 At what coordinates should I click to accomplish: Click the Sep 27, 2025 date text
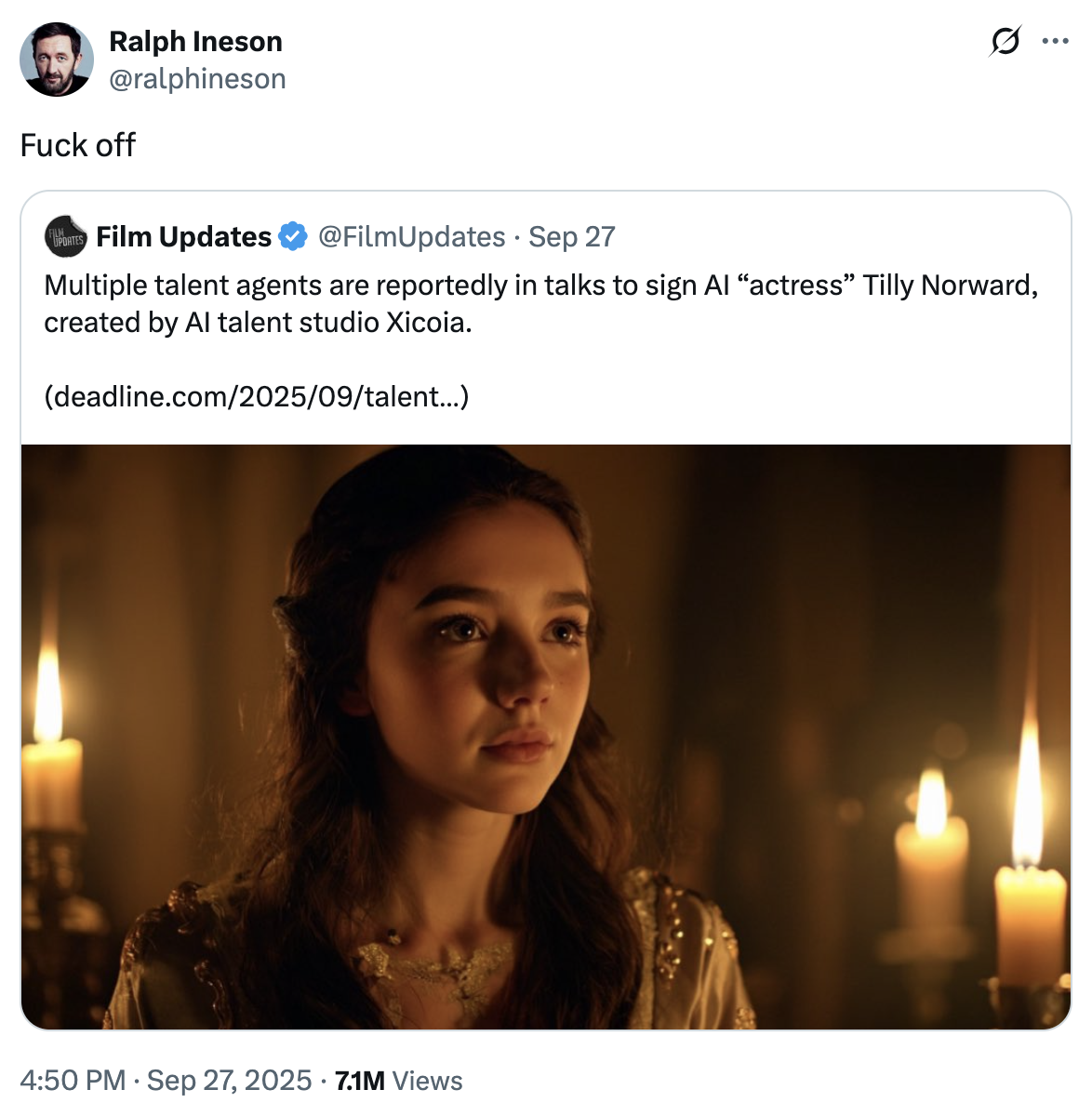pos(230,1081)
